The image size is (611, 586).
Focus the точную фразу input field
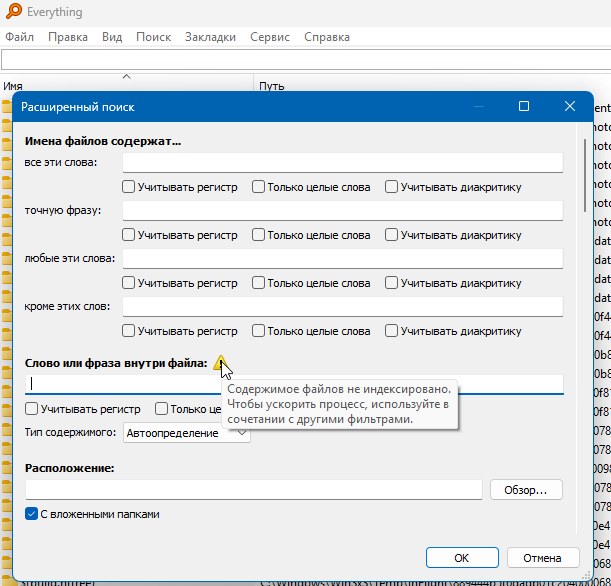point(343,210)
